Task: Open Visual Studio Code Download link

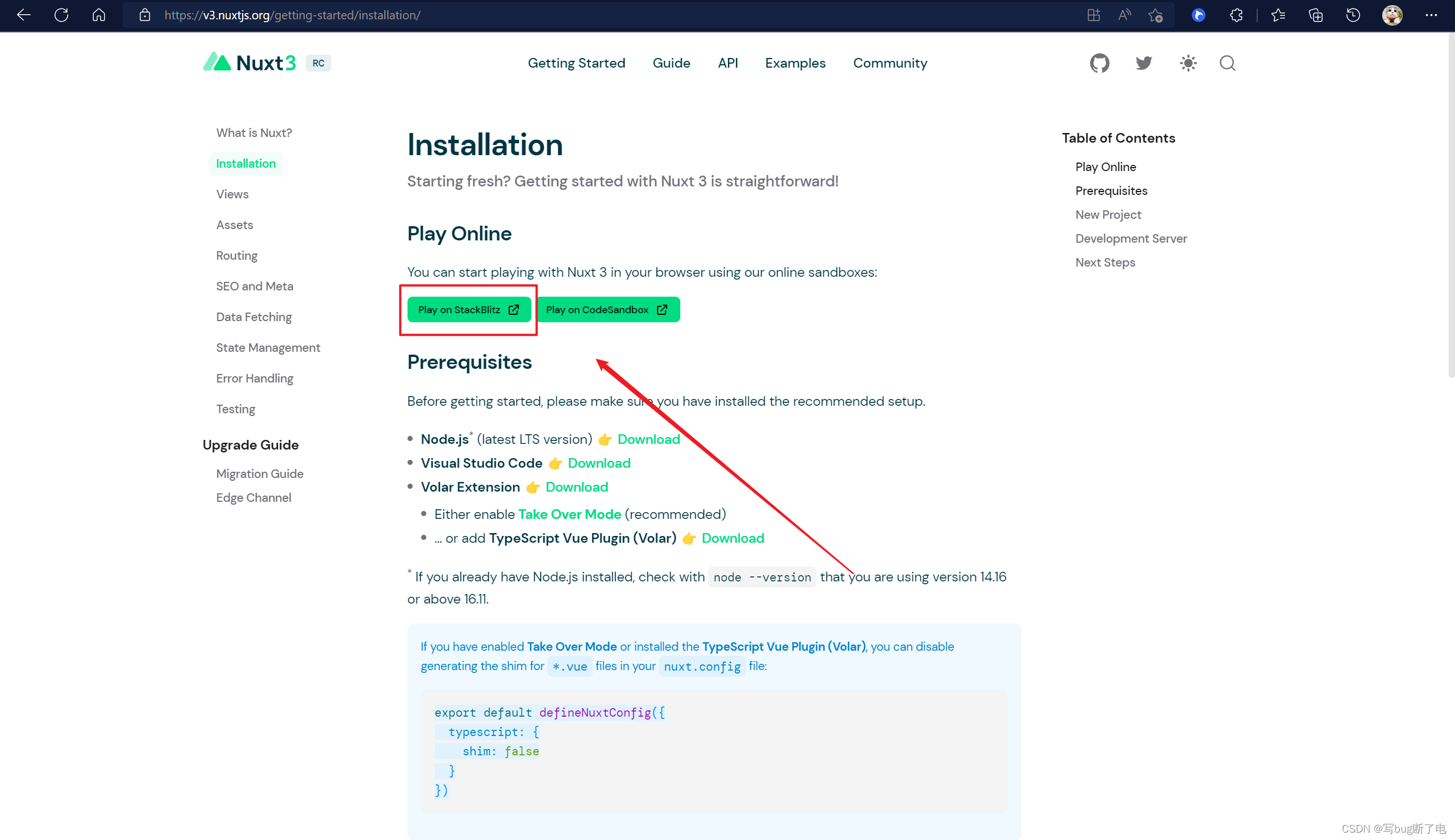Action: [599, 462]
